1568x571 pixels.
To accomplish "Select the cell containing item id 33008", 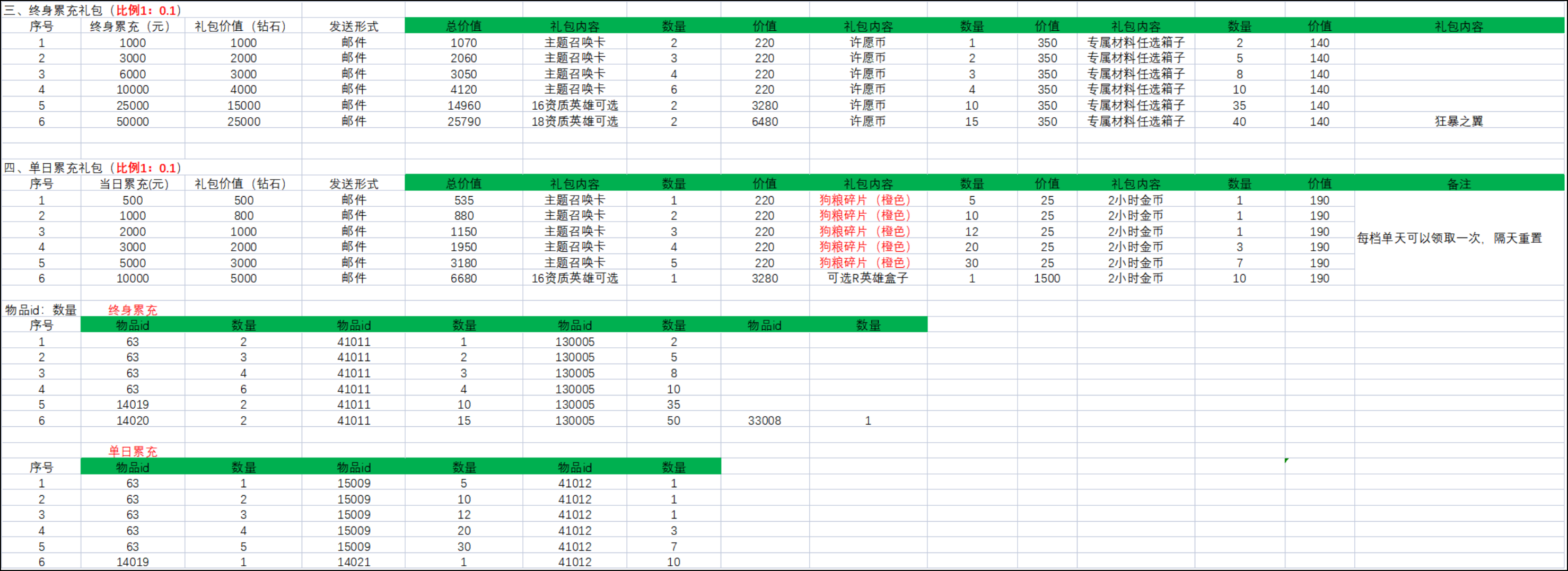I will 764,420.
